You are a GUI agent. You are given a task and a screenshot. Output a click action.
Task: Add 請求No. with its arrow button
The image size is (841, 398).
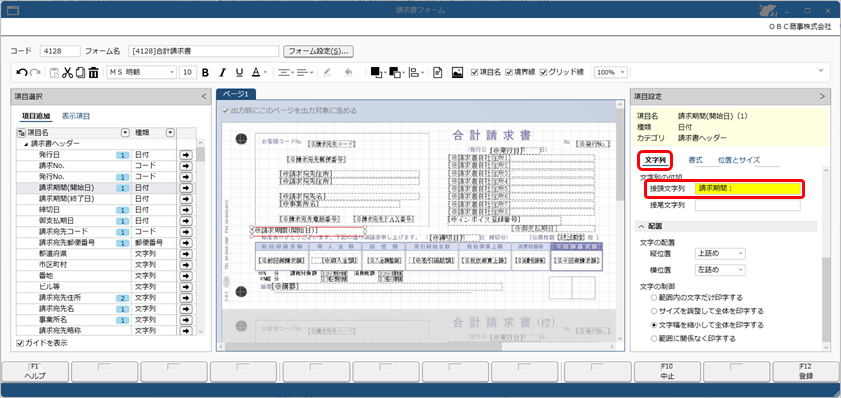pos(186,166)
